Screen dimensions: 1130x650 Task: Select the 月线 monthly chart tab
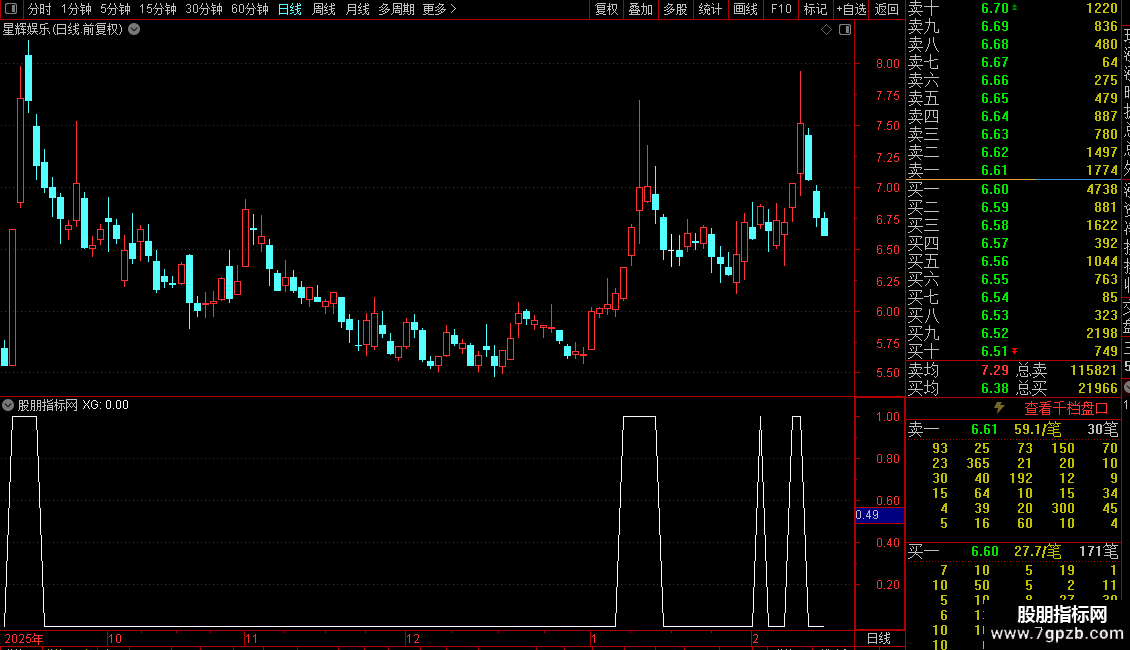pos(357,9)
